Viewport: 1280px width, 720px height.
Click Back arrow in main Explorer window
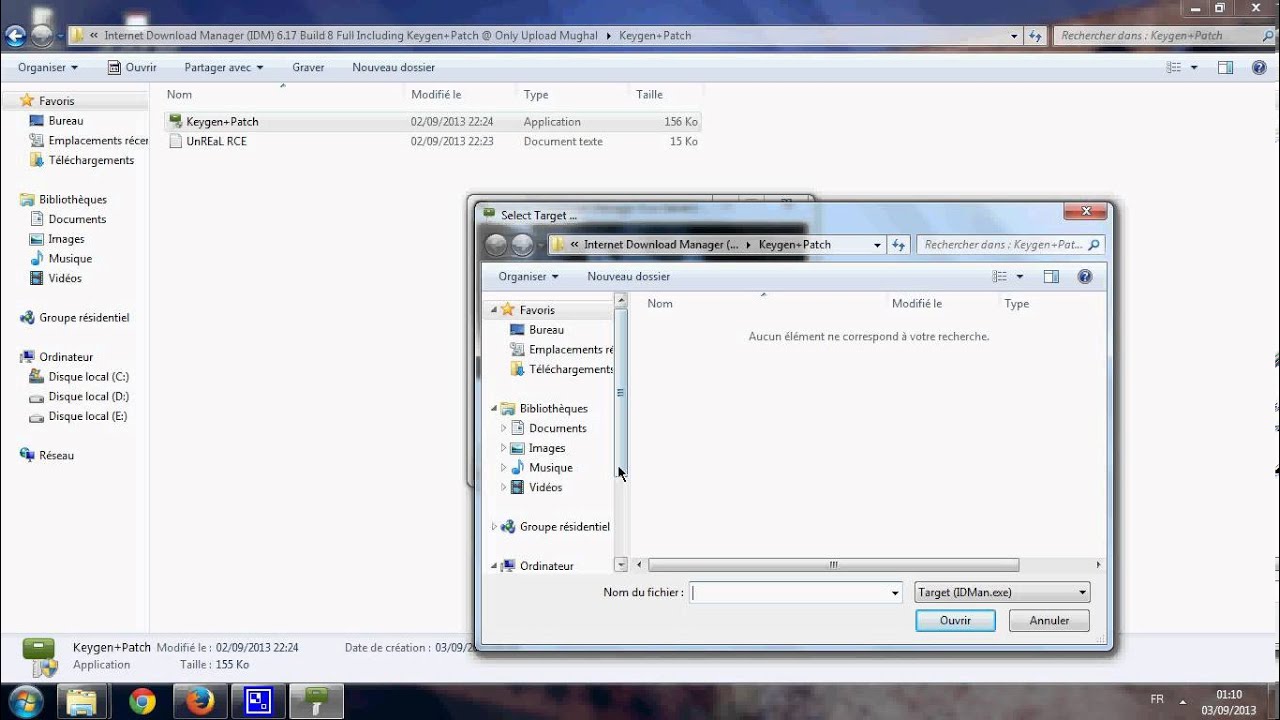[15, 37]
